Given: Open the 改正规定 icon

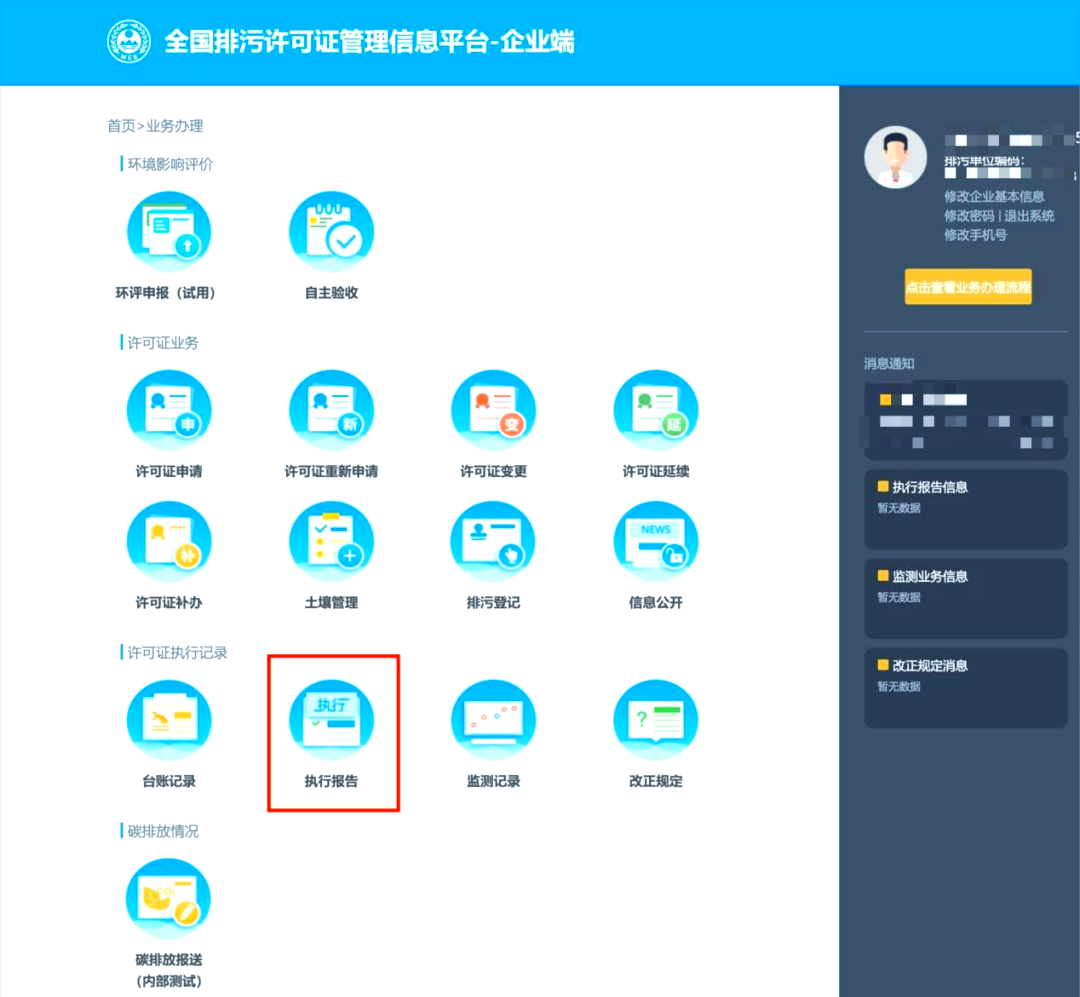Looking at the screenshot, I should point(656,721).
